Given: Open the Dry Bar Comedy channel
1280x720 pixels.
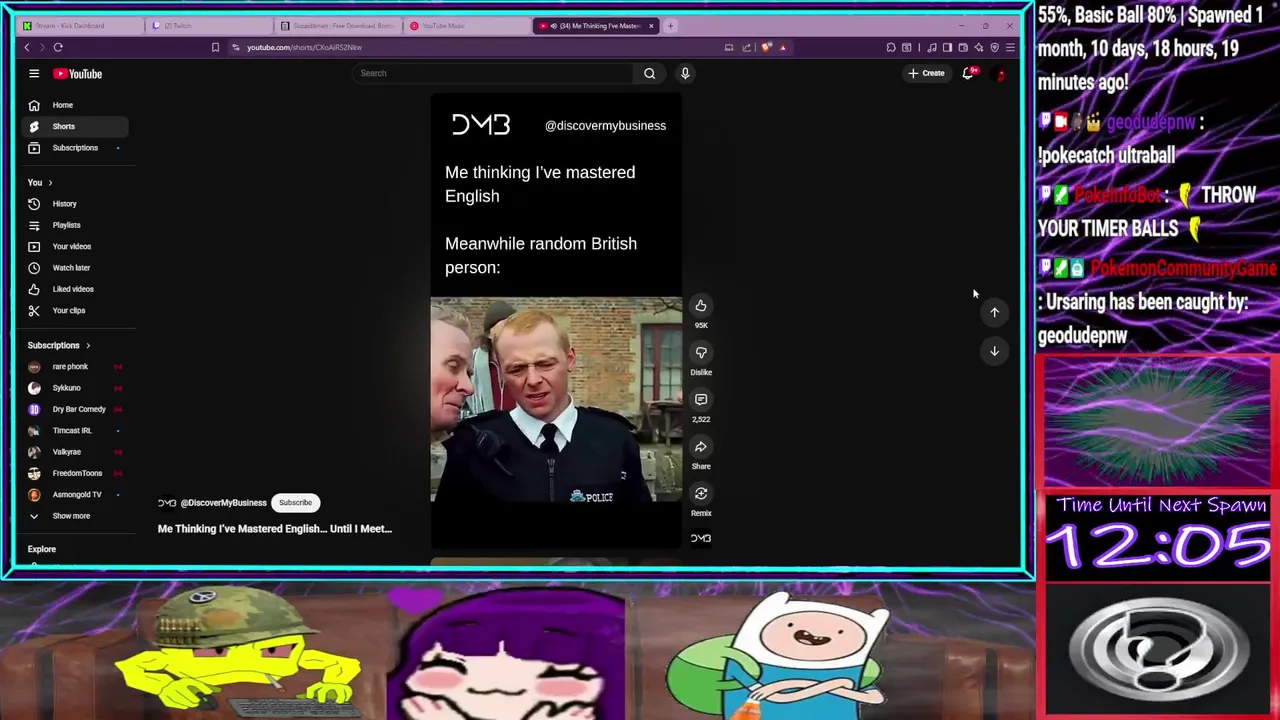Looking at the screenshot, I should pyautogui.click(x=74, y=409).
